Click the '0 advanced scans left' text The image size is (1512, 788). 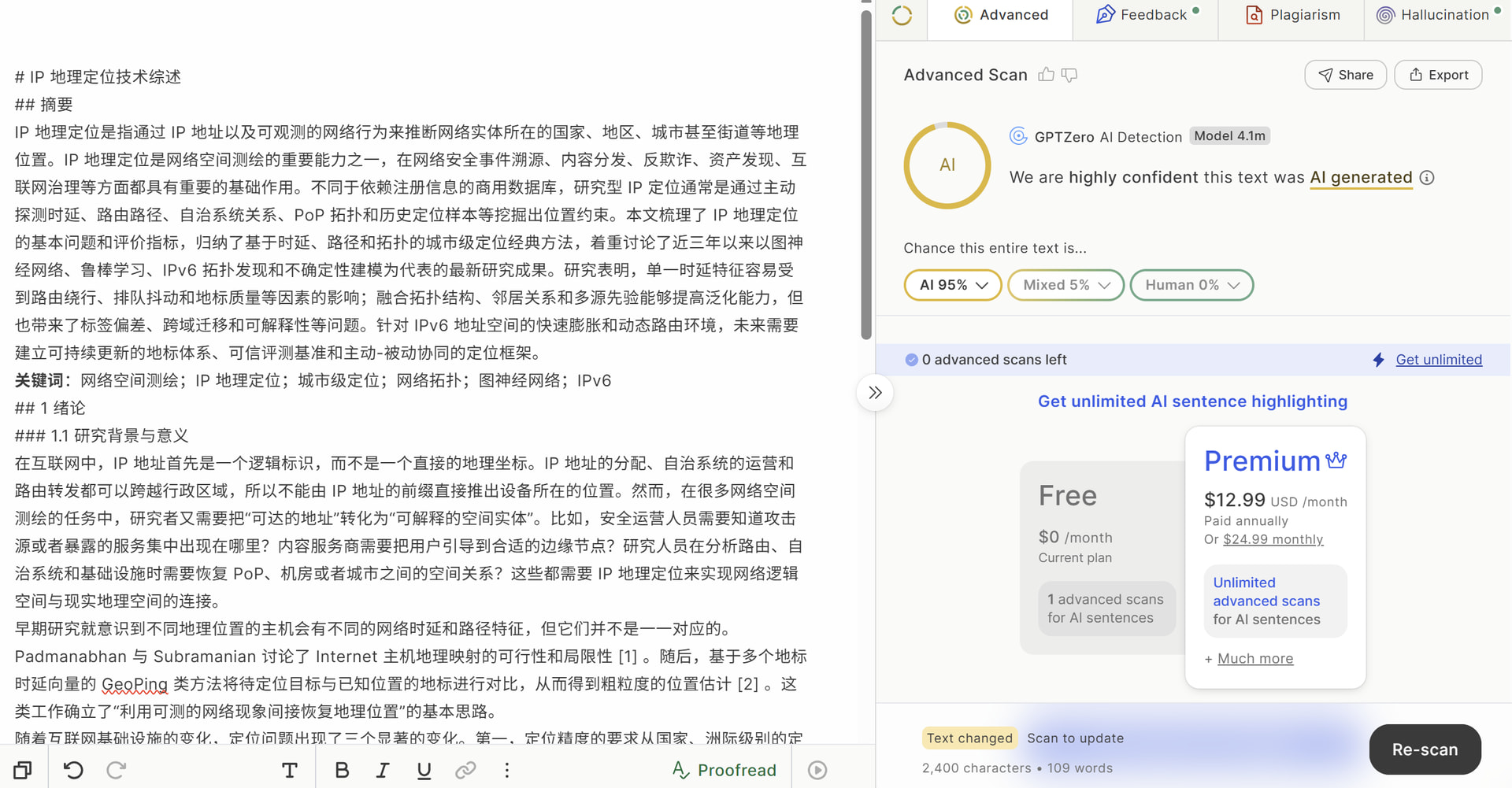[994, 360]
